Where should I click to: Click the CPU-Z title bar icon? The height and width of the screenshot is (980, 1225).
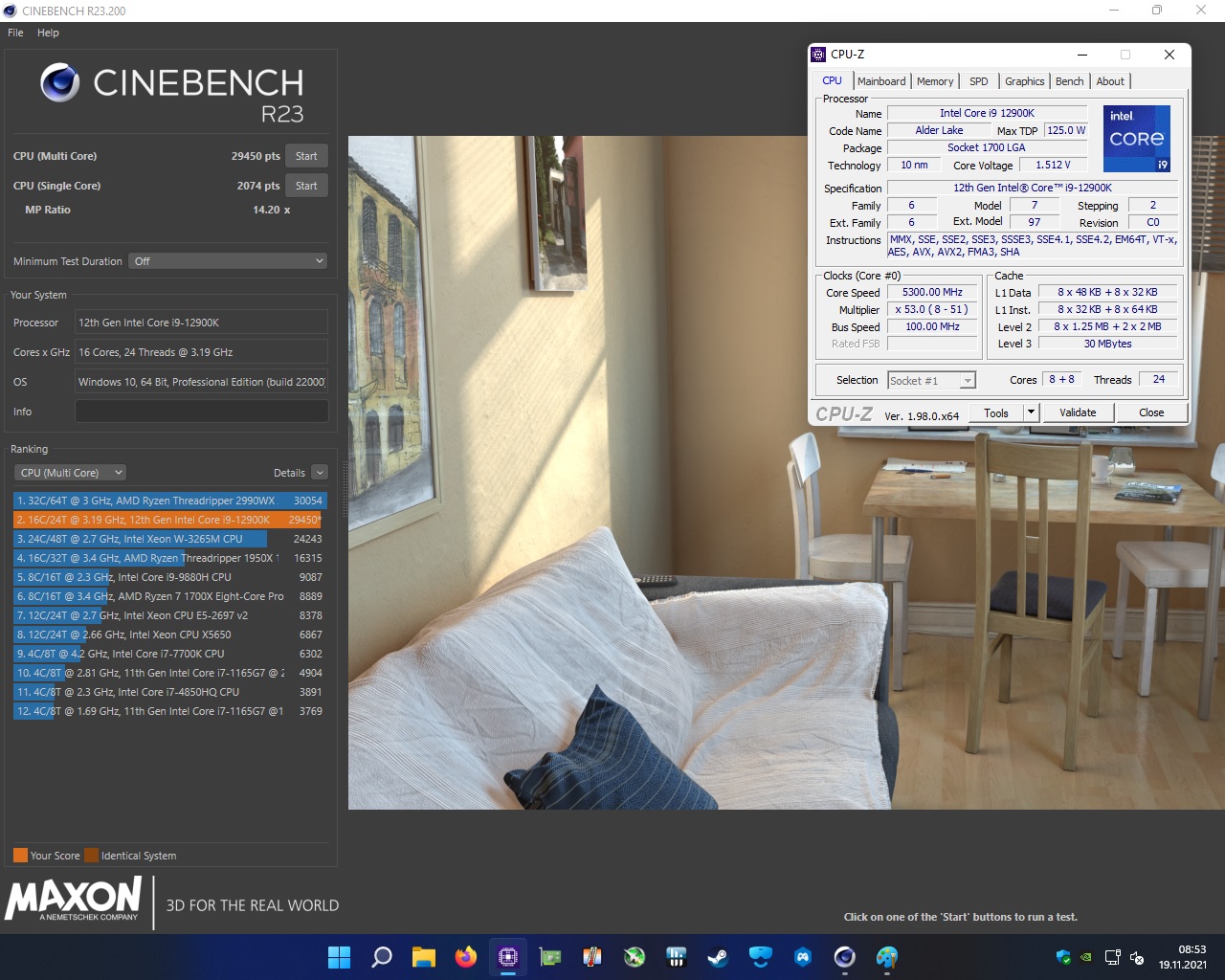point(818,55)
